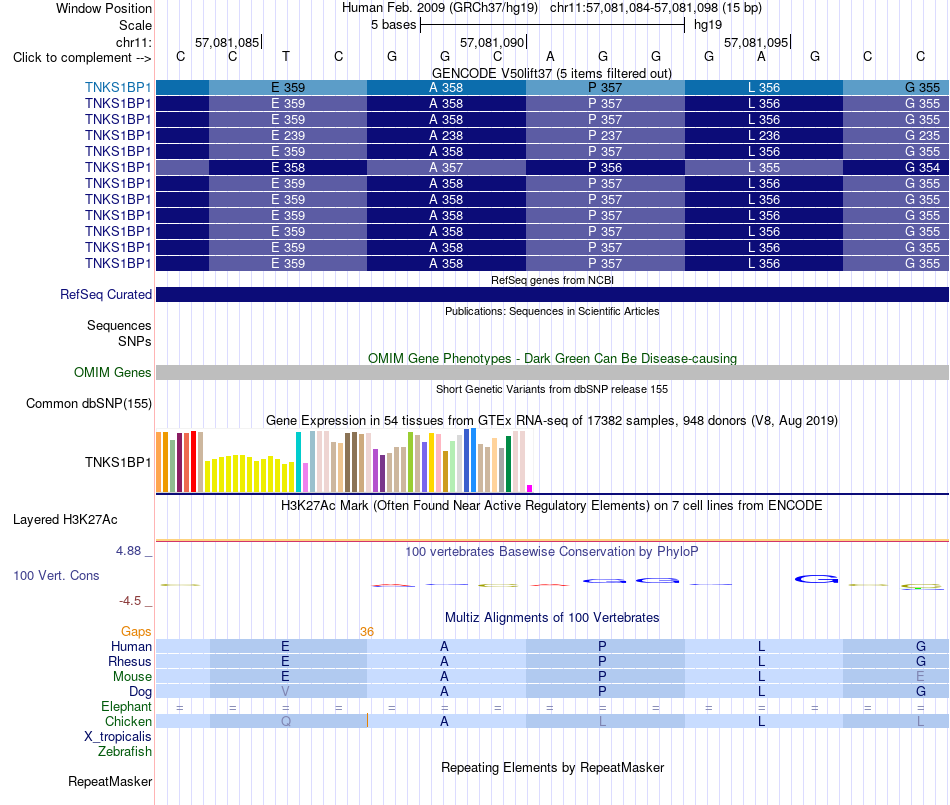Select the X_tropicalis alignment row label

point(118,737)
